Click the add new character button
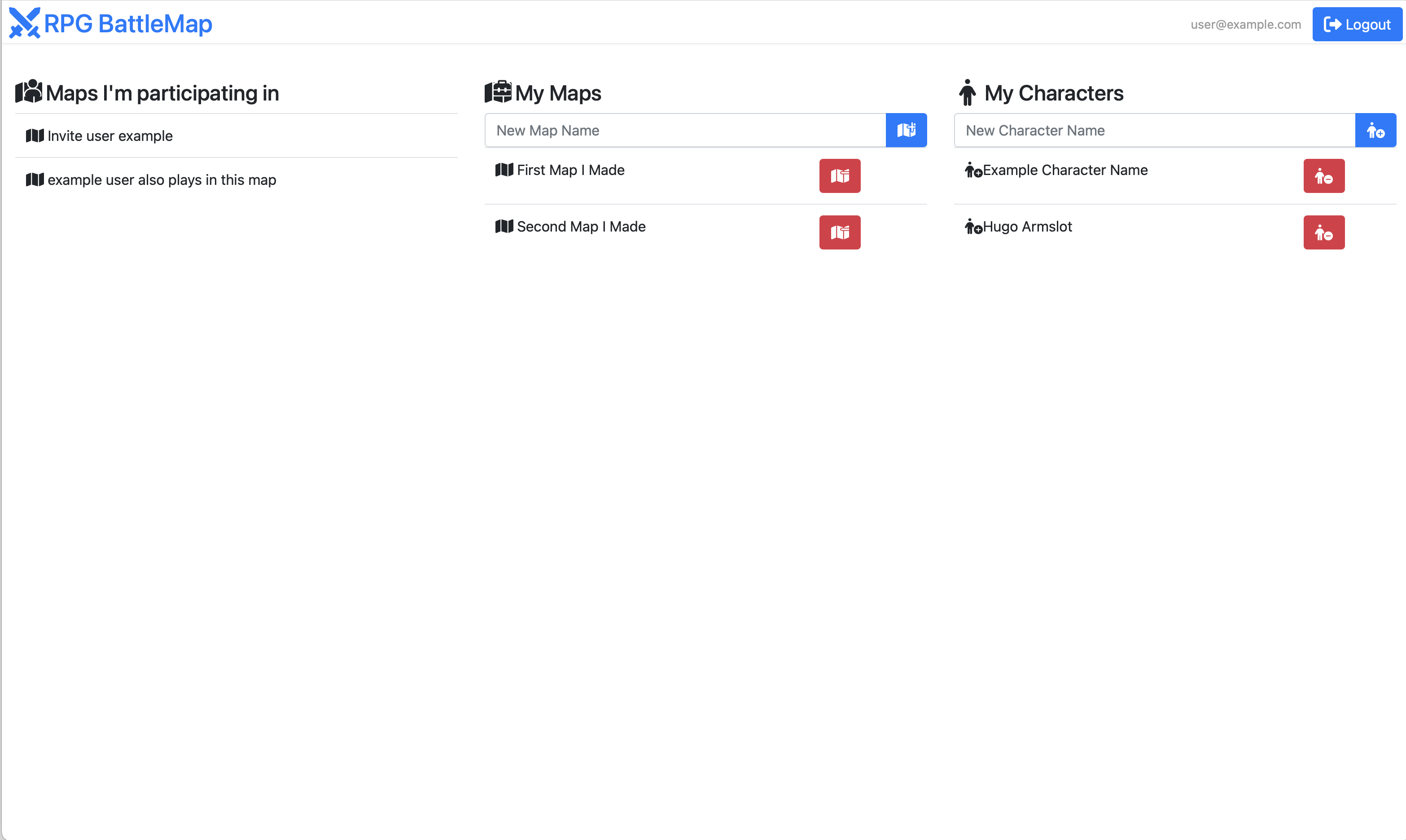 (x=1376, y=130)
